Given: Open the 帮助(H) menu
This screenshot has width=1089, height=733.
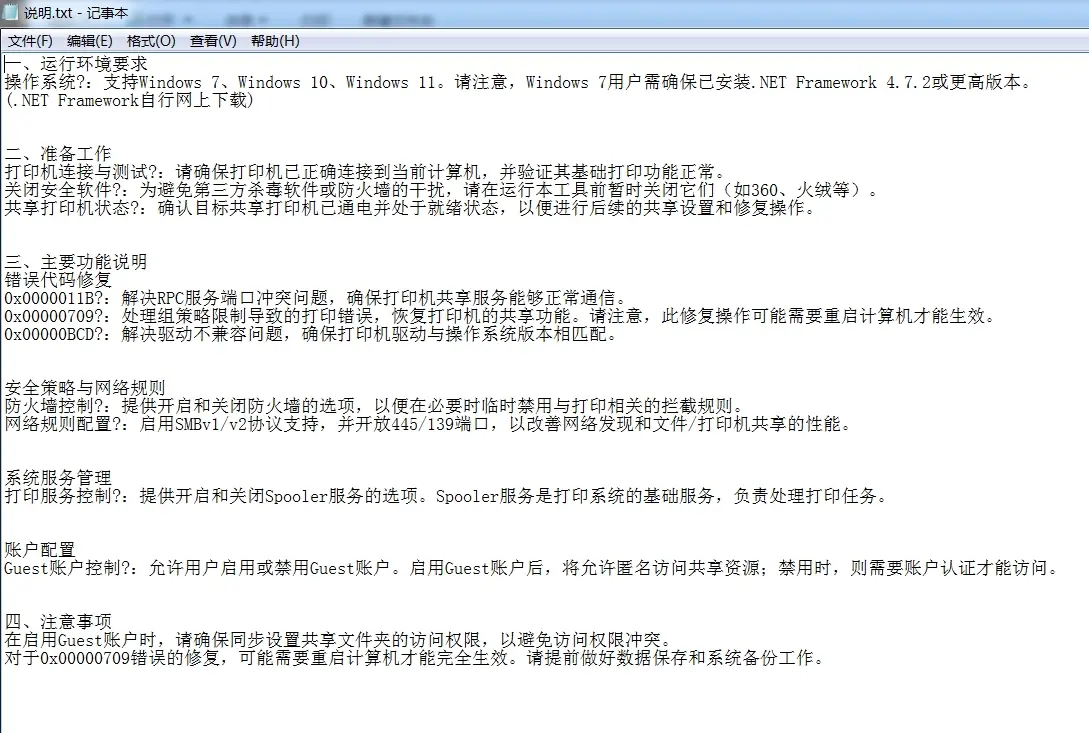Looking at the screenshot, I should [275, 41].
